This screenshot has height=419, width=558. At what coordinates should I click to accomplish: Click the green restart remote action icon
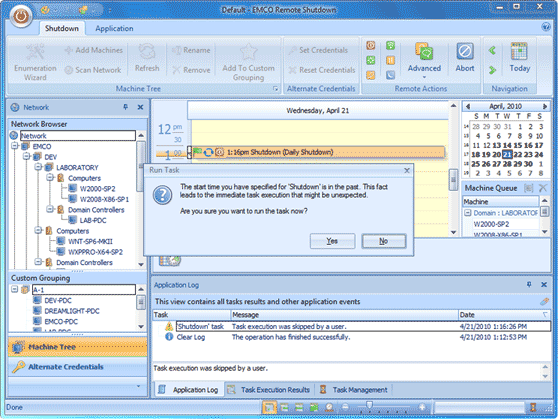tap(371, 60)
